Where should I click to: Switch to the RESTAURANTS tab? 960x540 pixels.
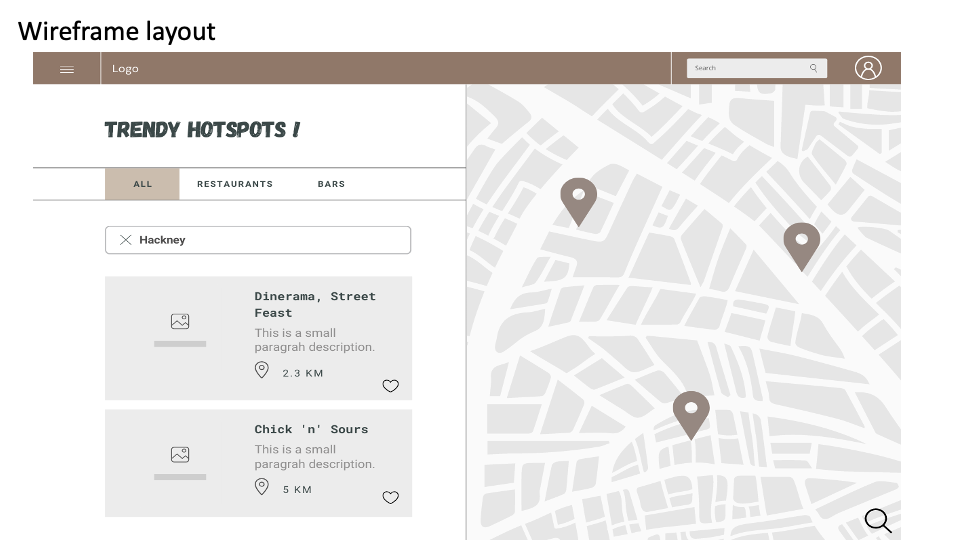235,184
